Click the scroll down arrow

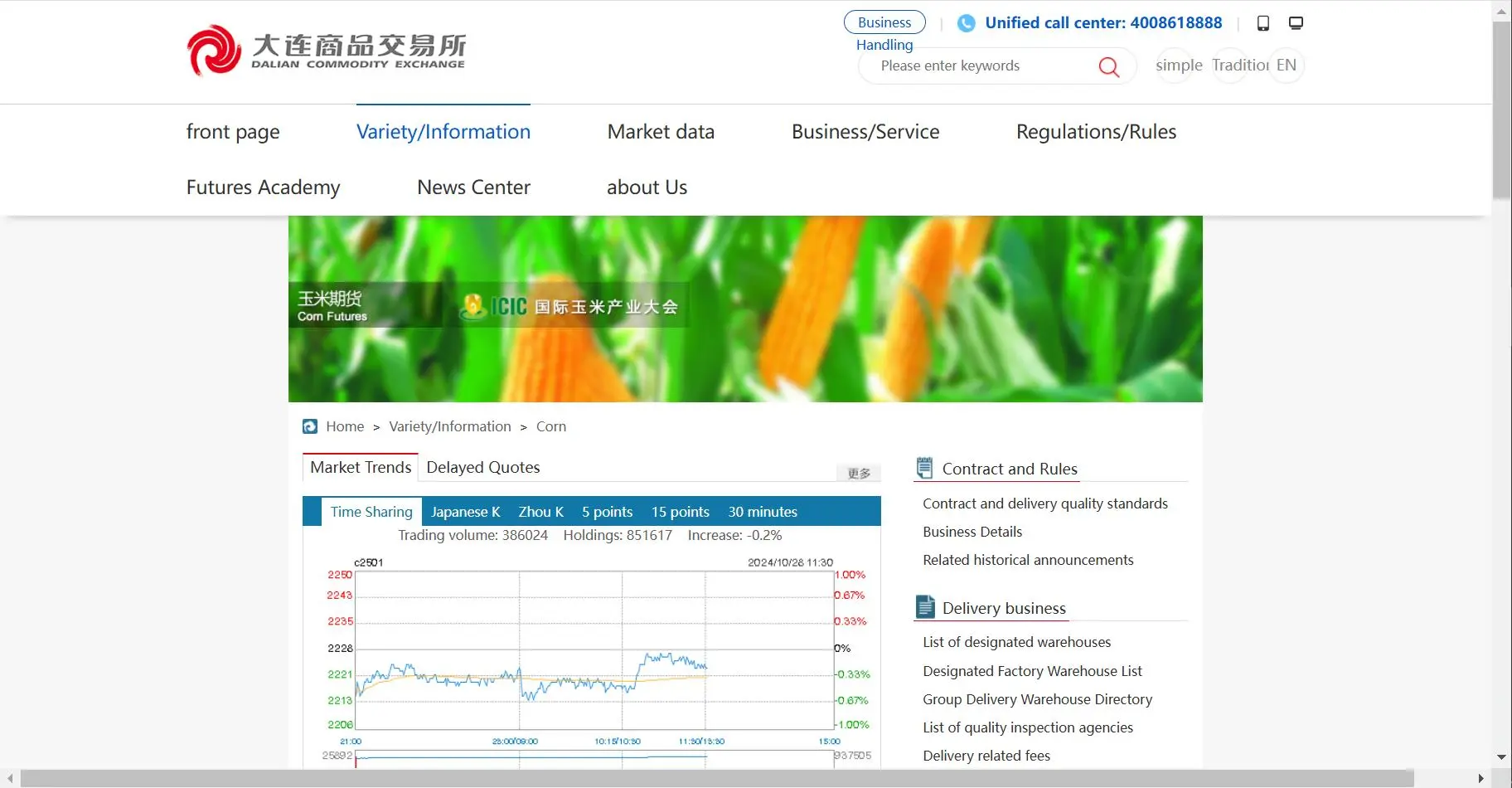pos(1502,756)
